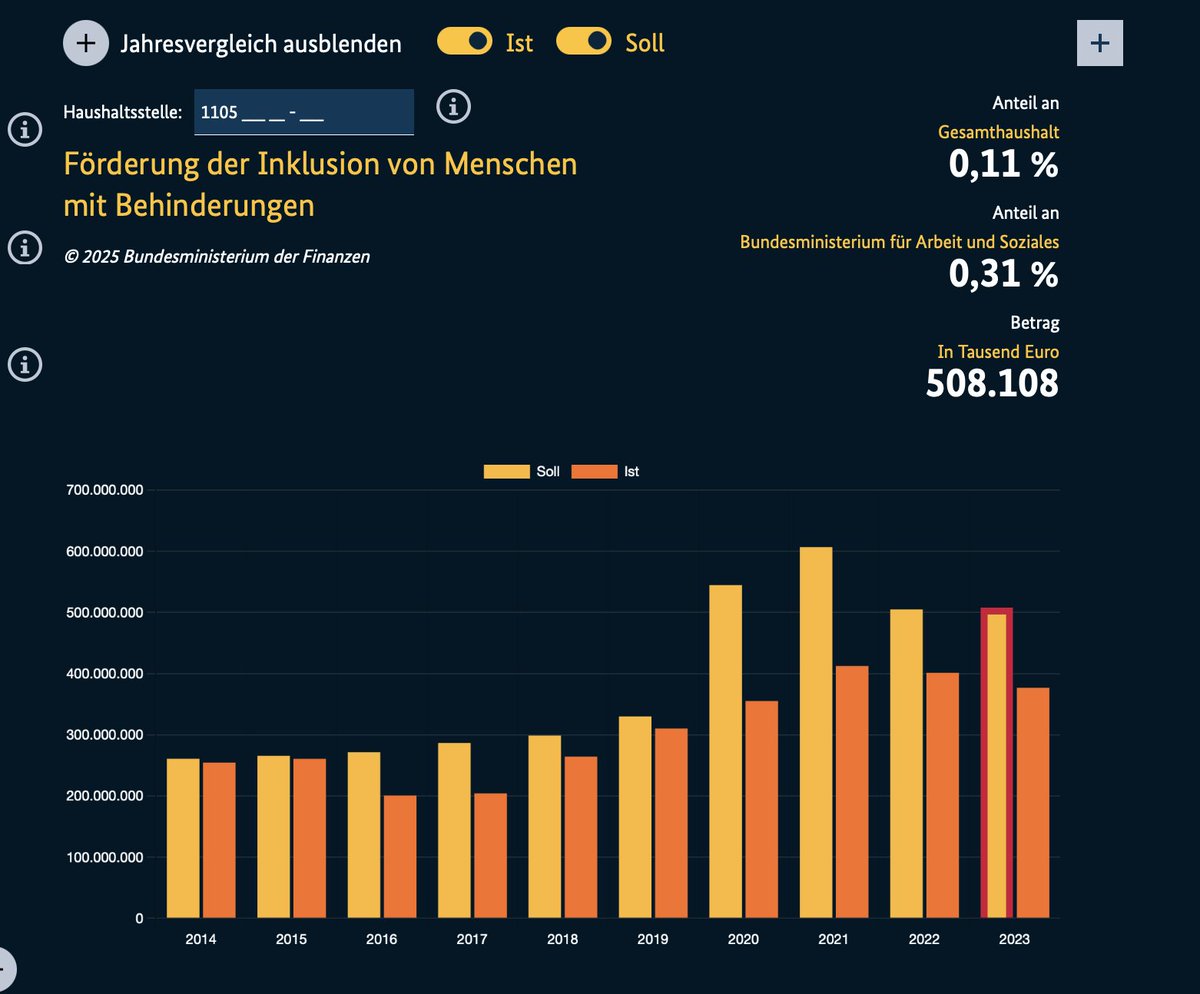The image size is (1200, 994).
Task: Select the 2020 Soll bar
Action: pyautogui.click(x=725, y=751)
